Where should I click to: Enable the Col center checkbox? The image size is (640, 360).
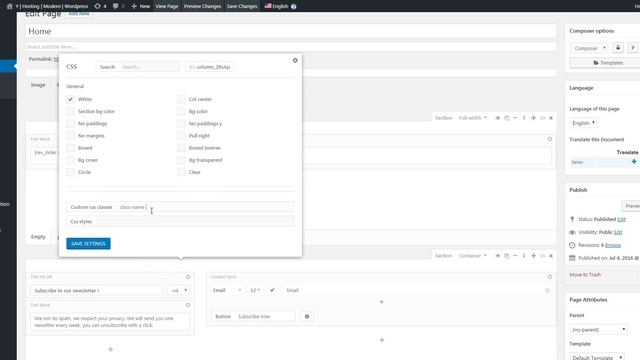click(181, 99)
